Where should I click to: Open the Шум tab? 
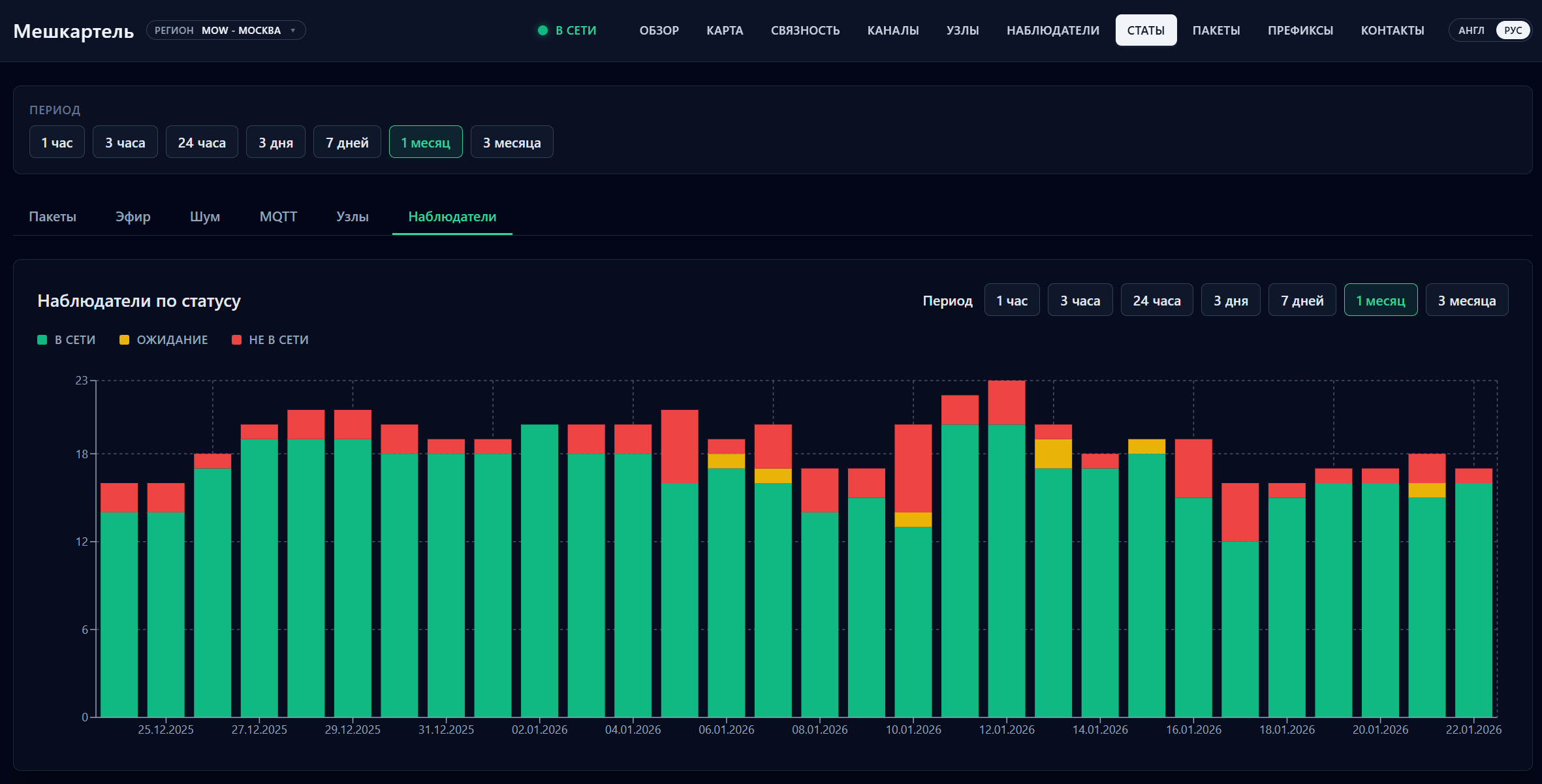205,217
